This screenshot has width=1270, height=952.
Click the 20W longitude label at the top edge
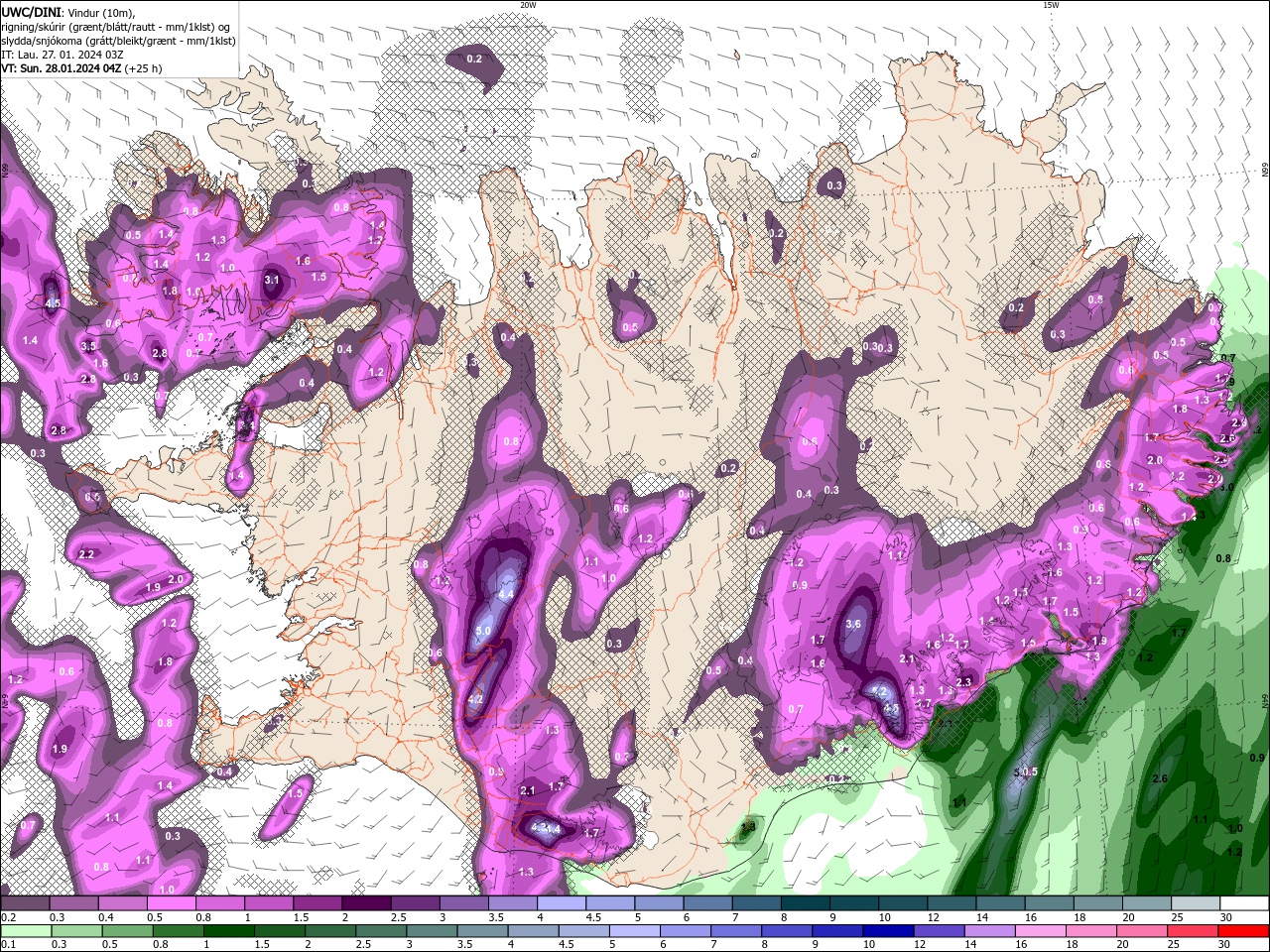click(528, 5)
